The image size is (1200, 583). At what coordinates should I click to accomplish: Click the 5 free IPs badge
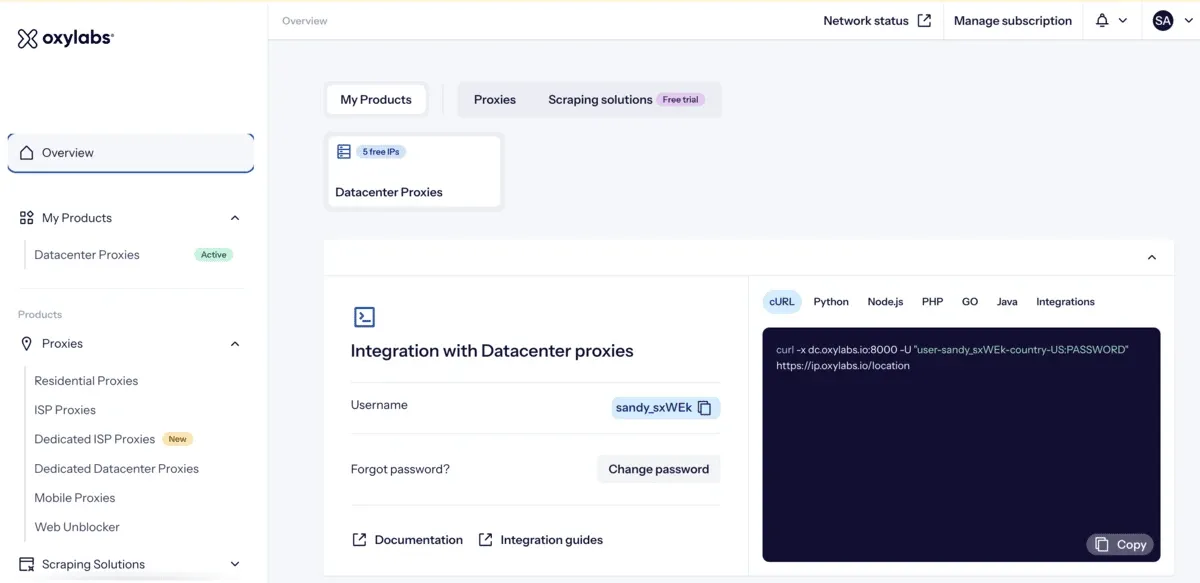pos(382,152)
